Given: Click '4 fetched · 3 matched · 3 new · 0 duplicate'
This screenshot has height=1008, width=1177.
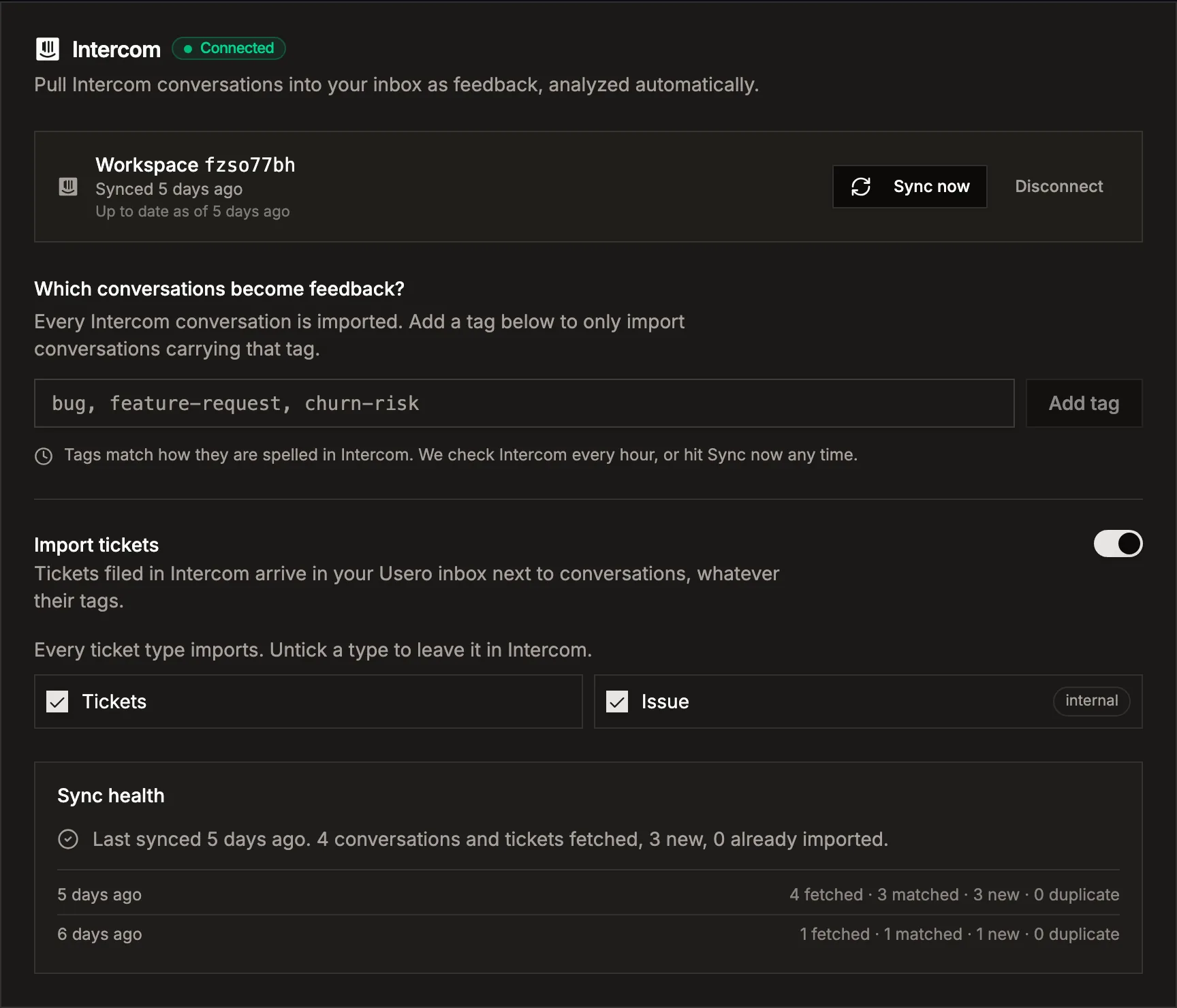Looking at the screenshot, I should click(954, 894).
